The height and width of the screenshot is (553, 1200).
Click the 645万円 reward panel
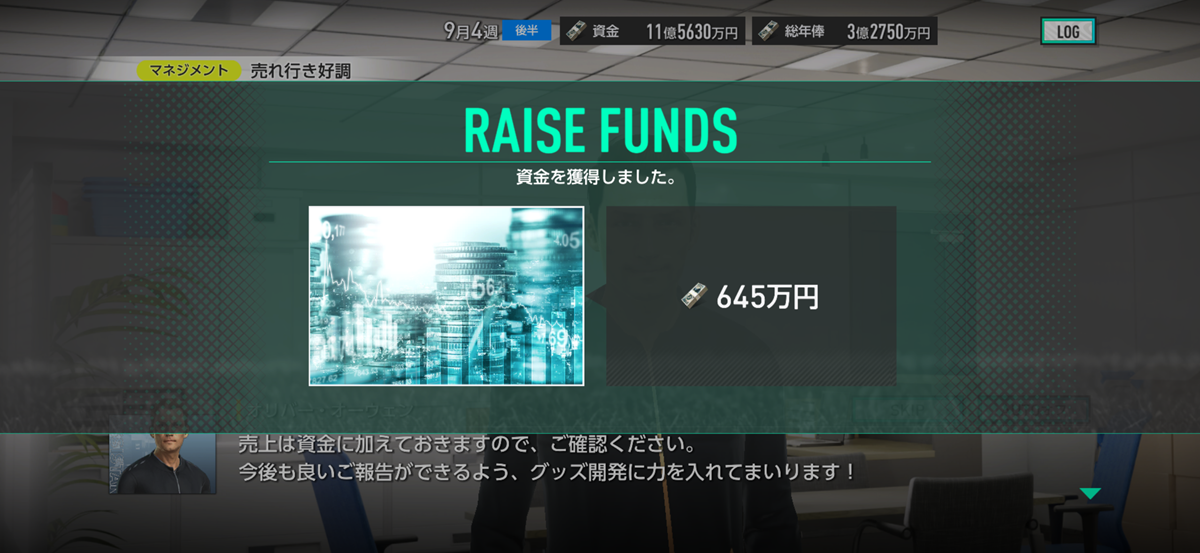pyautogui.click(x=751, y=296)
